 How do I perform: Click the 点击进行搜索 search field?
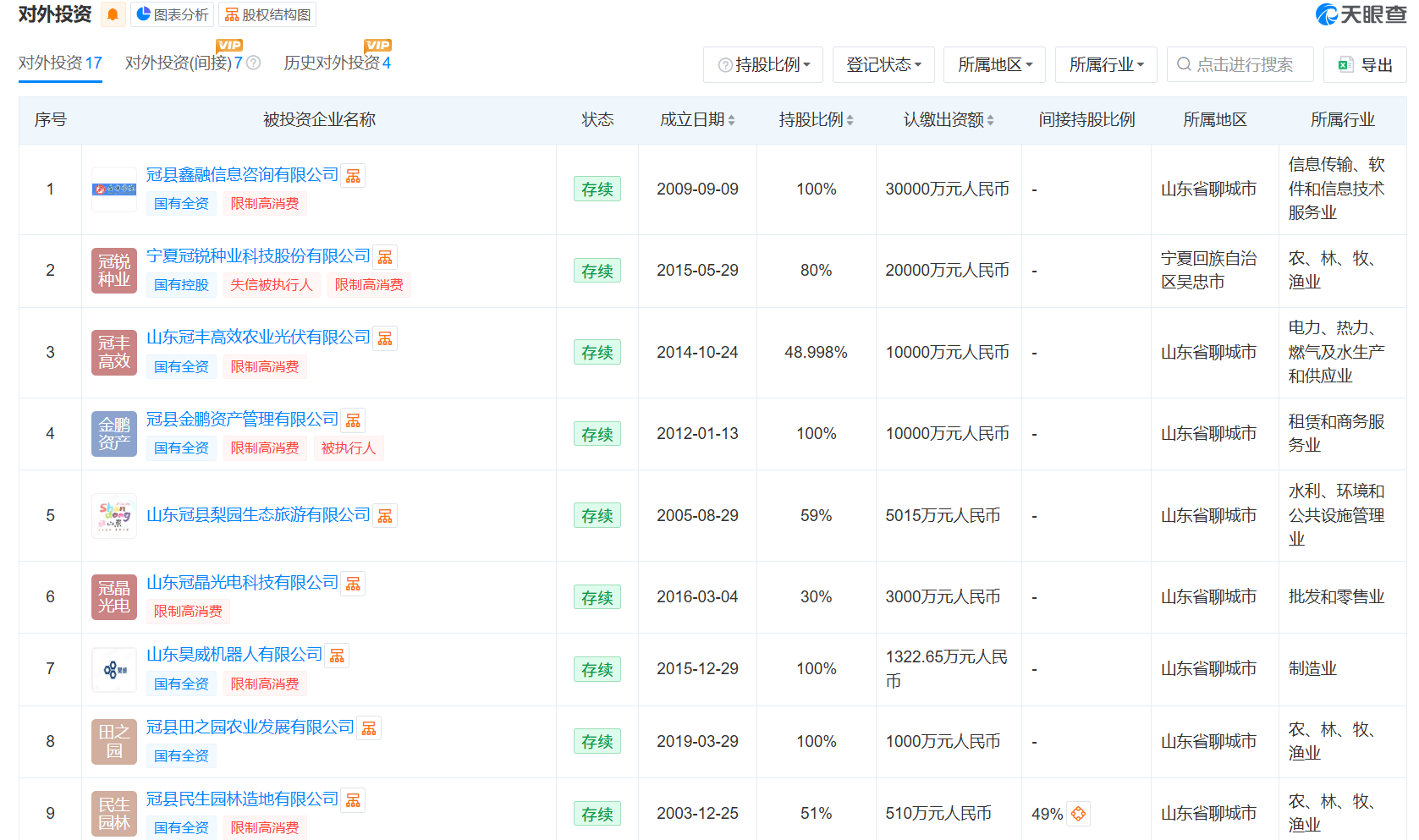1244,64
